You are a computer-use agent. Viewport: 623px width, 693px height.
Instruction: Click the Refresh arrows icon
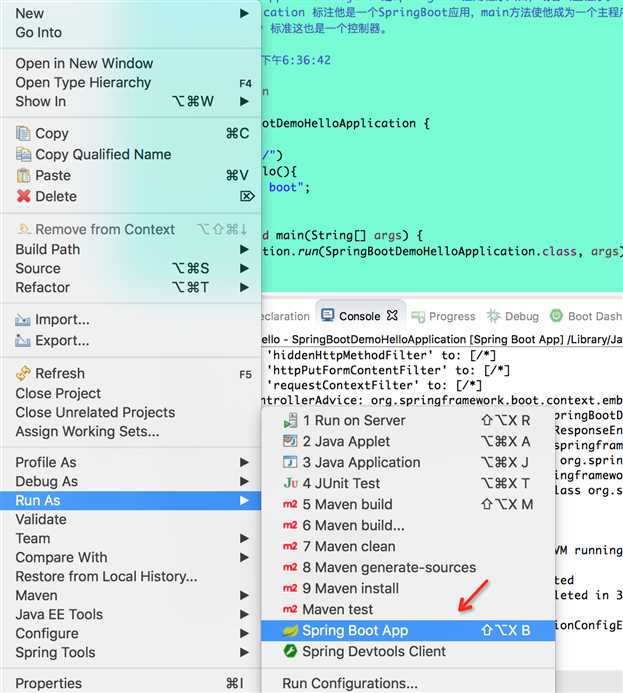coord(23,373)
